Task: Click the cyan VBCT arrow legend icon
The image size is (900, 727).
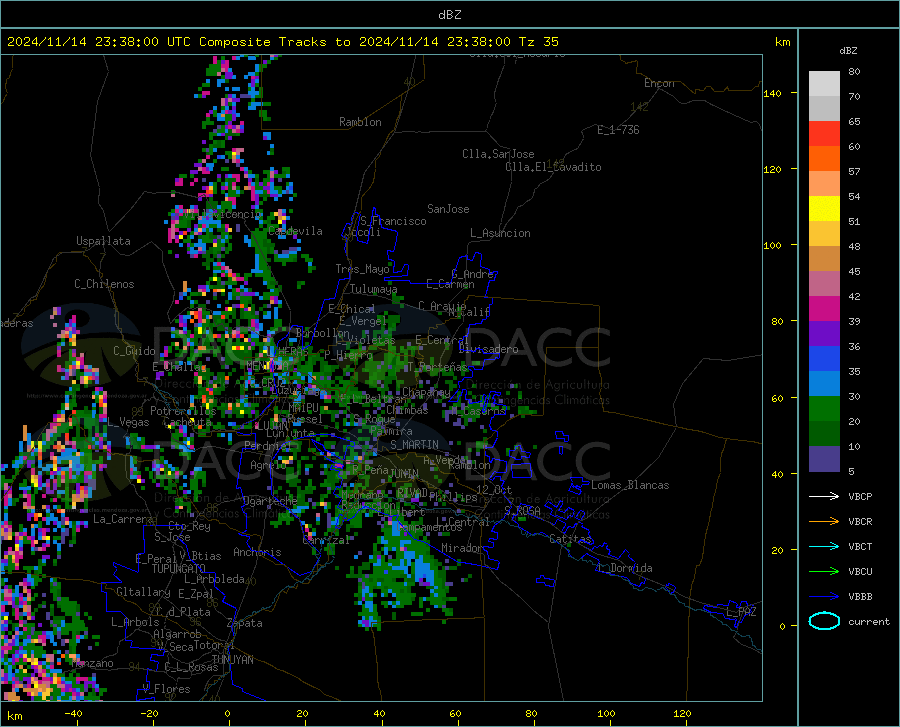Action: click(x=824, y=546)
